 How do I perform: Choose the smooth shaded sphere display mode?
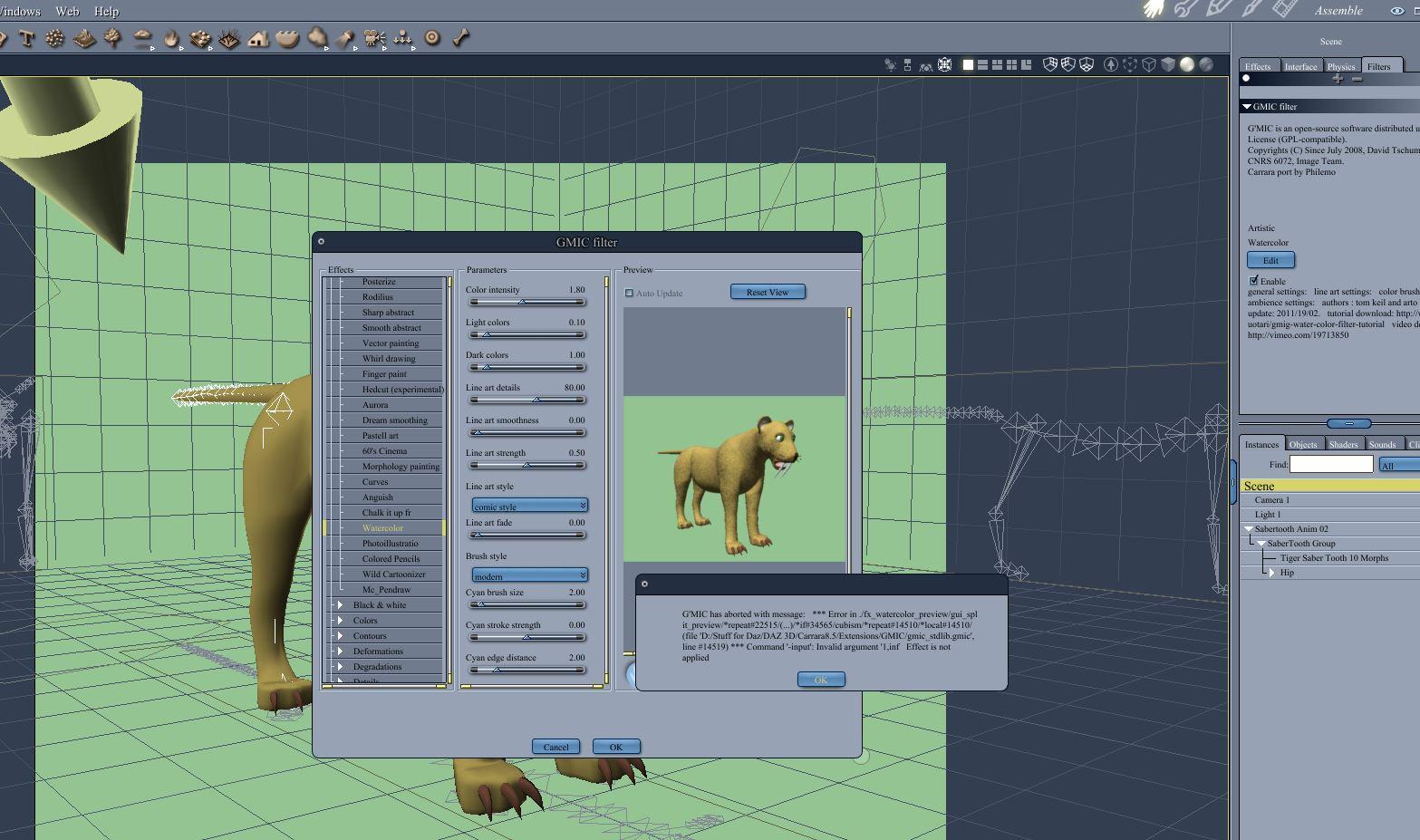(x=1185, y=64)
